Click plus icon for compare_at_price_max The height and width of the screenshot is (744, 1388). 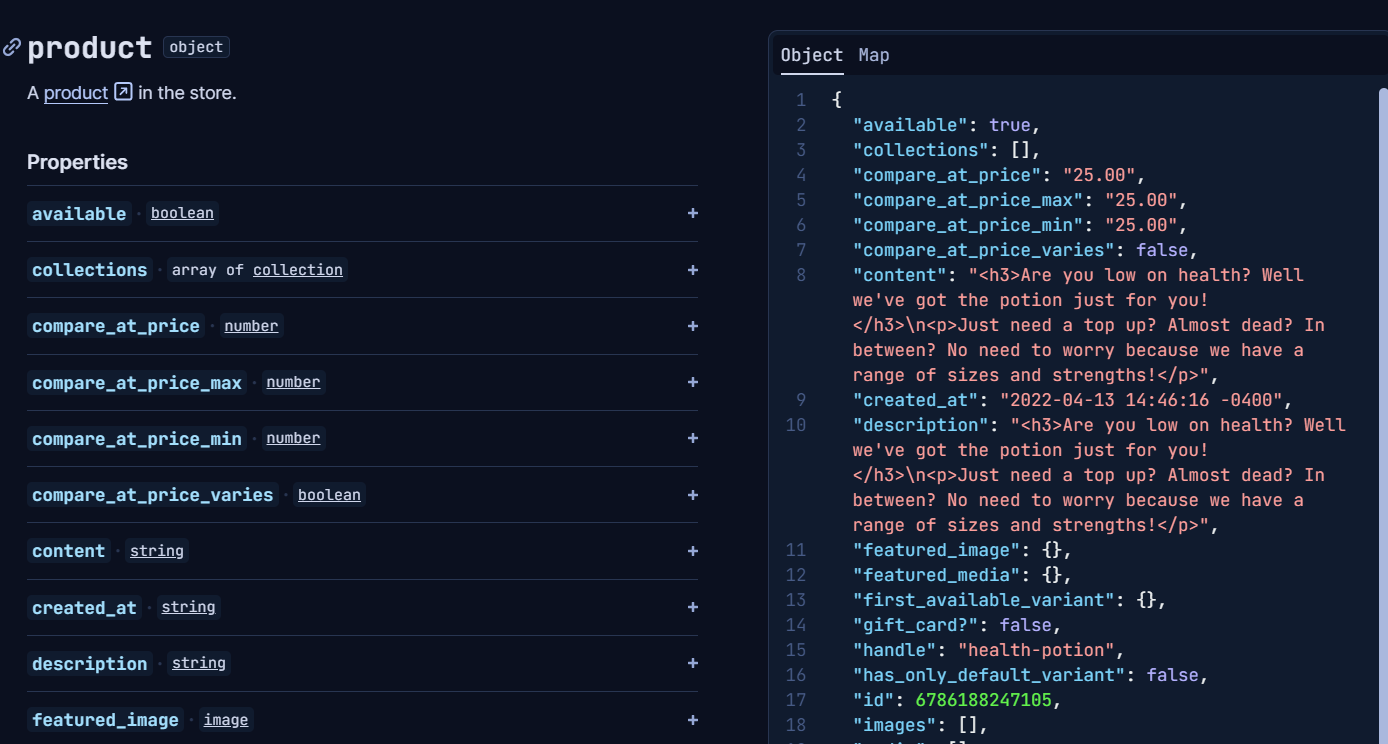pyautogui.click(x=692, y=382)
